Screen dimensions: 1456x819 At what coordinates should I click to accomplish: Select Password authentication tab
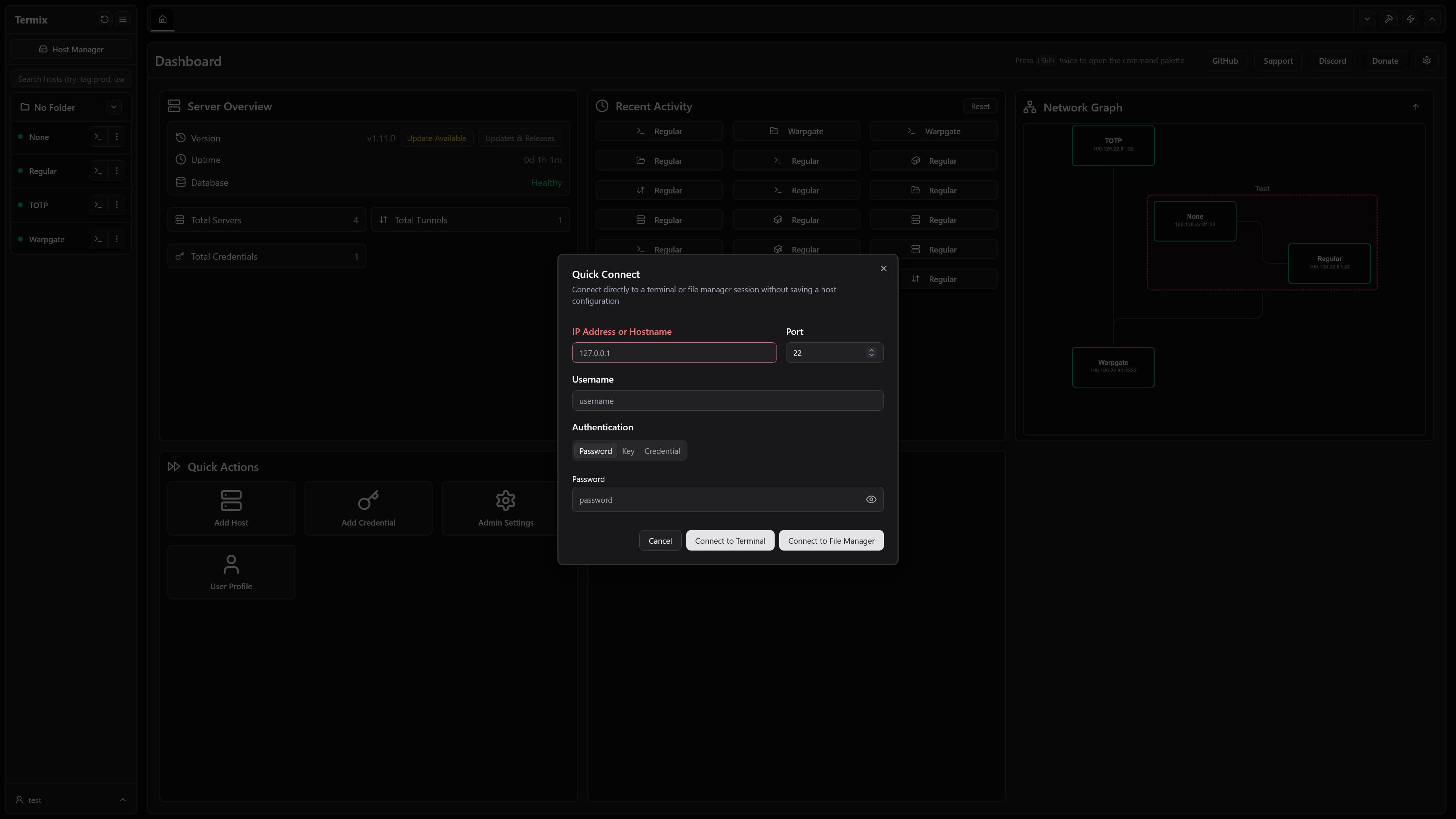pos(596,451)
